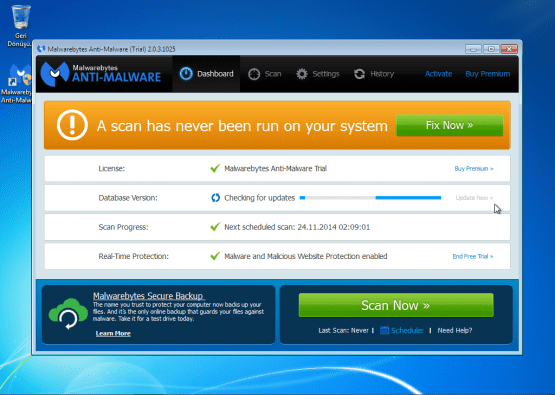Click the Update Now link
Screen dimensions: 555x395
[x=474, y=198]
